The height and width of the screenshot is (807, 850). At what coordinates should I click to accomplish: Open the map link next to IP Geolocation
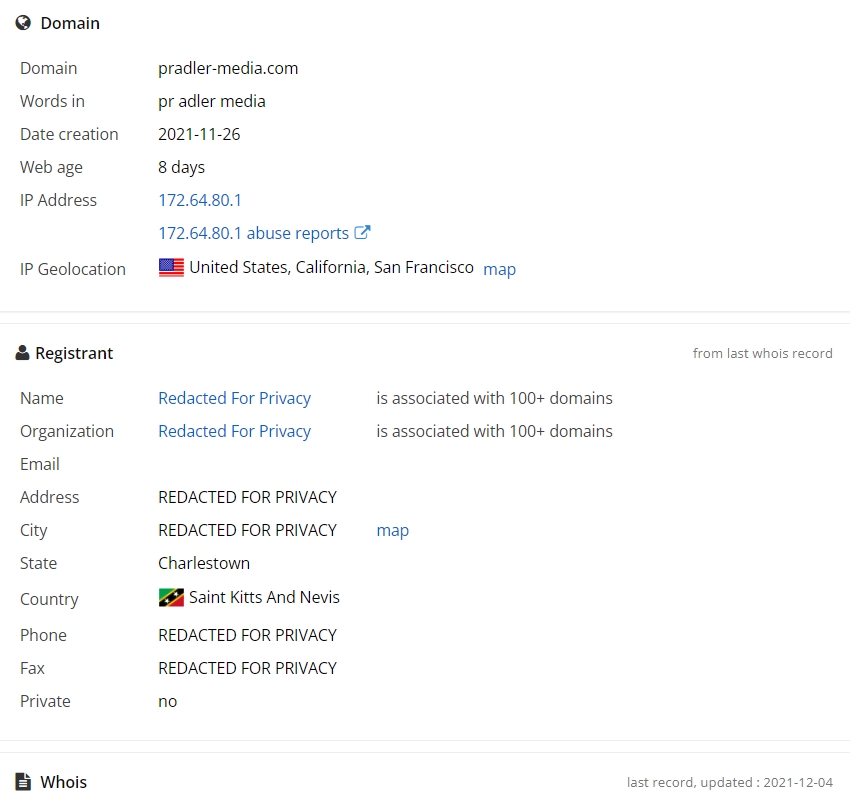point(499,269)
